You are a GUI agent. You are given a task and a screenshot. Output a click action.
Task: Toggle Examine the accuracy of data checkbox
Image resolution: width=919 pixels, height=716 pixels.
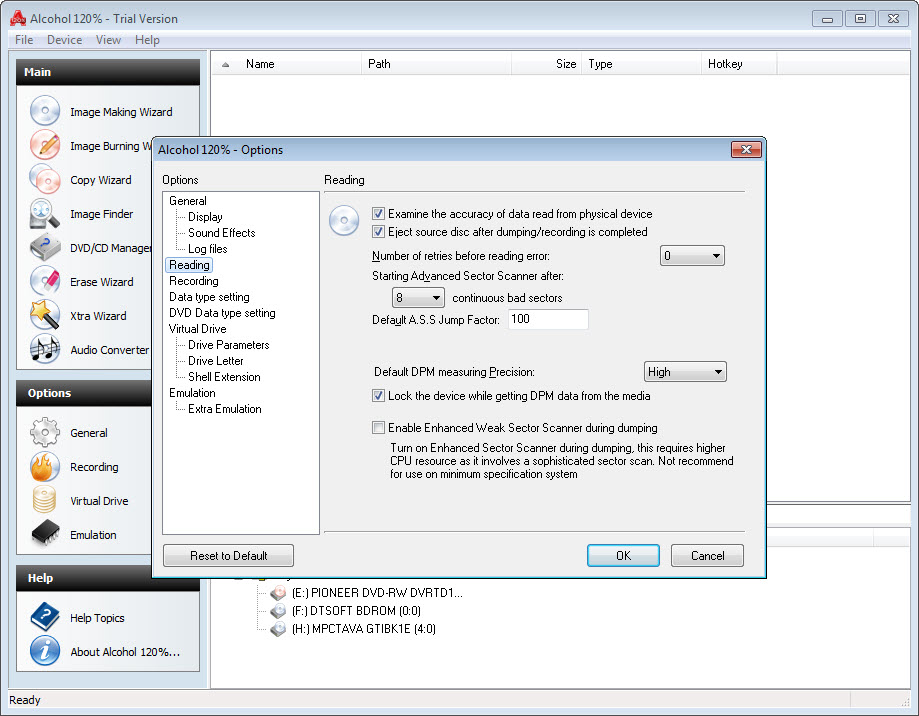(379, 214)
